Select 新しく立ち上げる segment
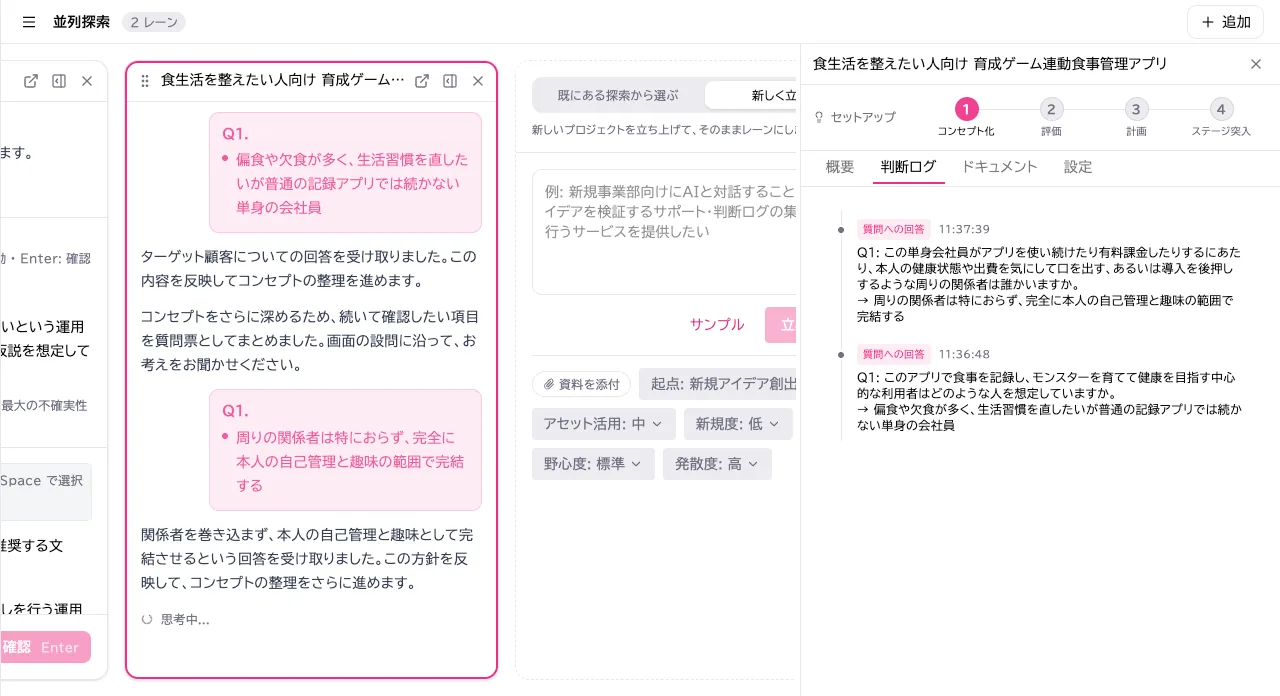 [750, 96]
